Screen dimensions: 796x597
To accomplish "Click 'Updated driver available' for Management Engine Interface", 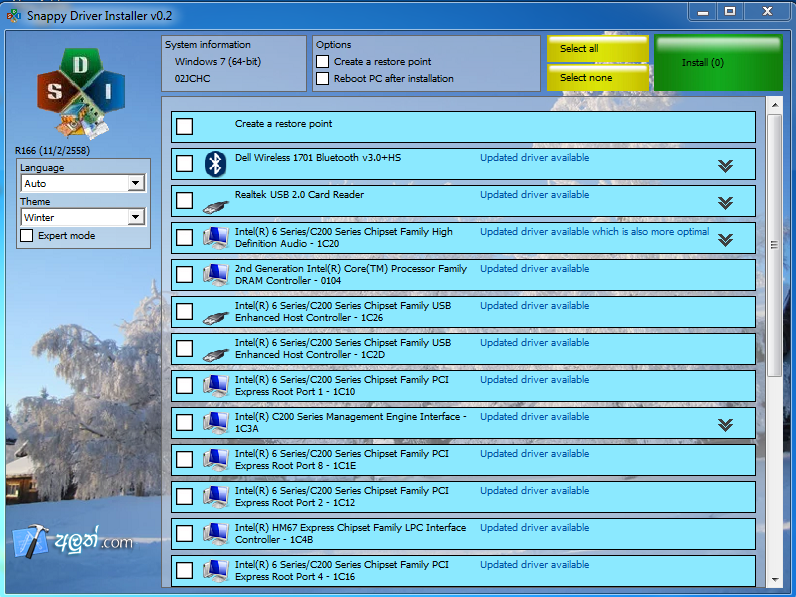I will click(x=535, y=417).
